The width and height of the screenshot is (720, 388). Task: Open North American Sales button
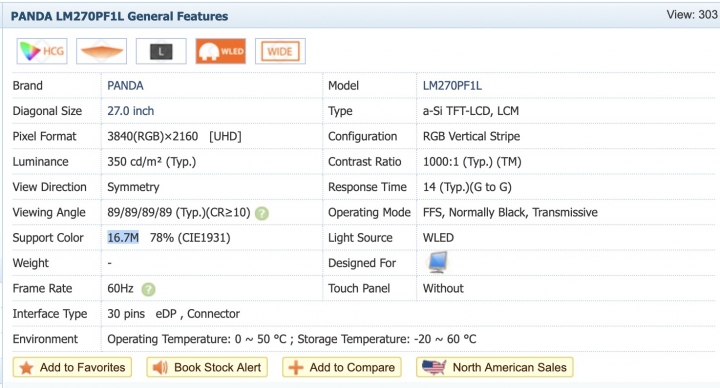click(x=495, y=367)
